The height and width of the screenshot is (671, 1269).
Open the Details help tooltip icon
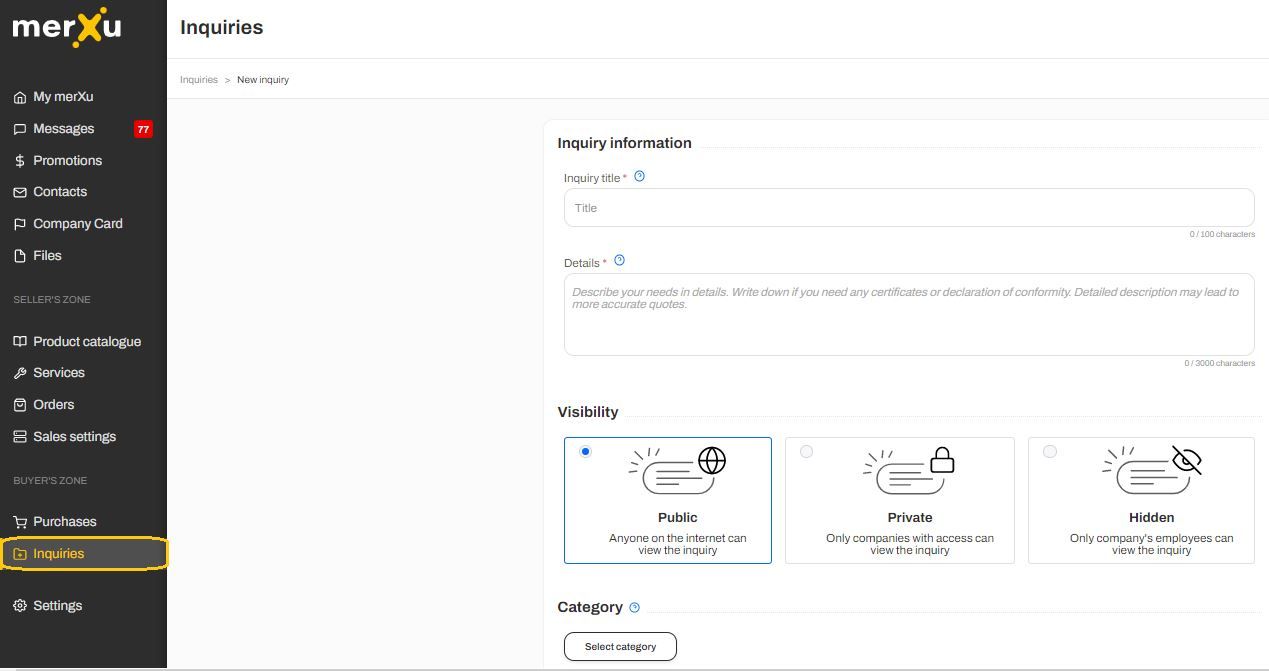point(619,260)
